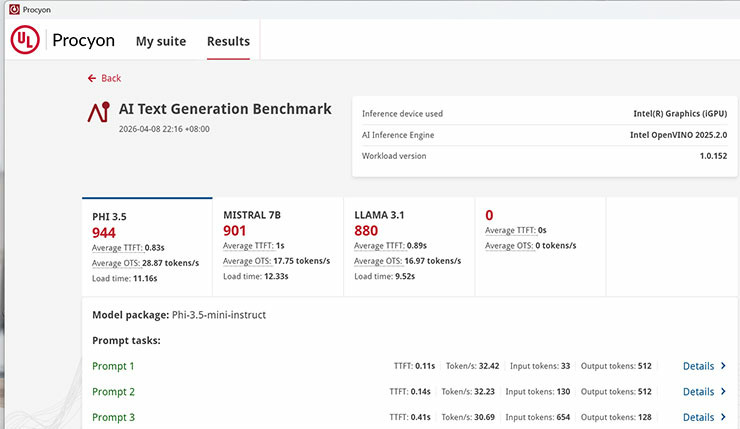This screenshot has height=429, width=740.
Task: Select the MISTRAL 7B score card
Action: click(x=278, y=246)
